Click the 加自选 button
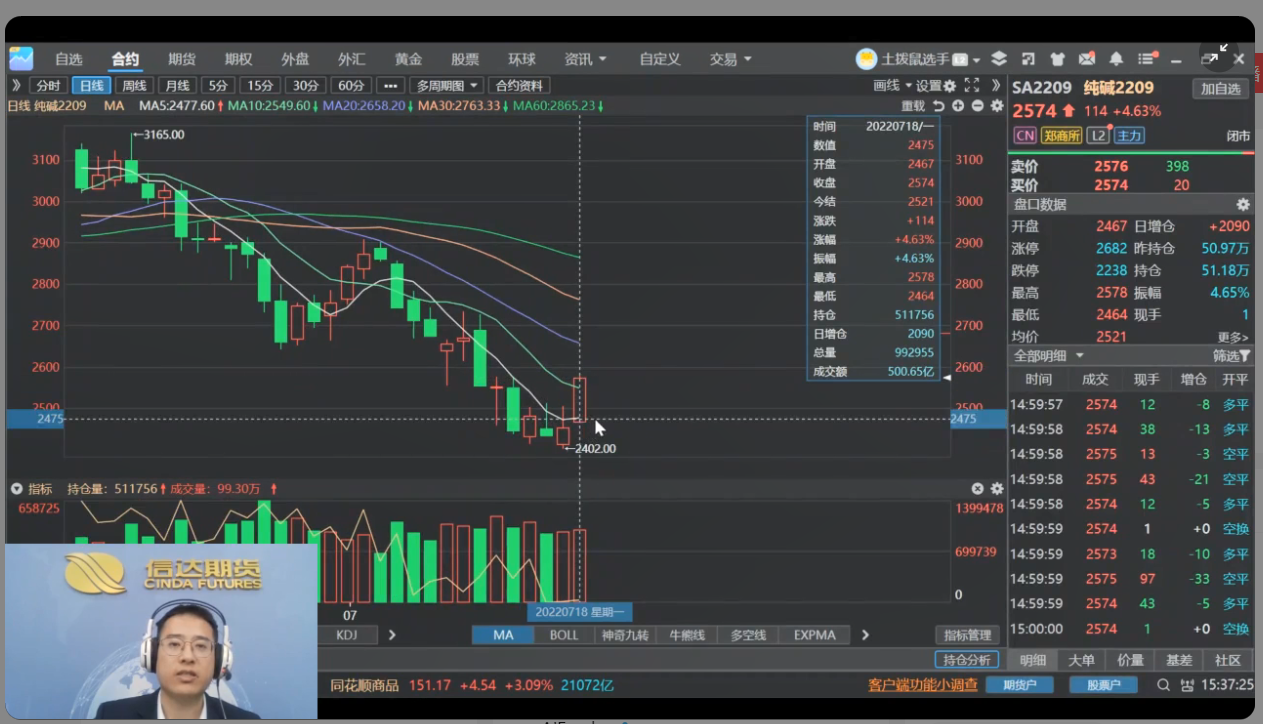1263x724 pixels. [x=1220, y=89]
